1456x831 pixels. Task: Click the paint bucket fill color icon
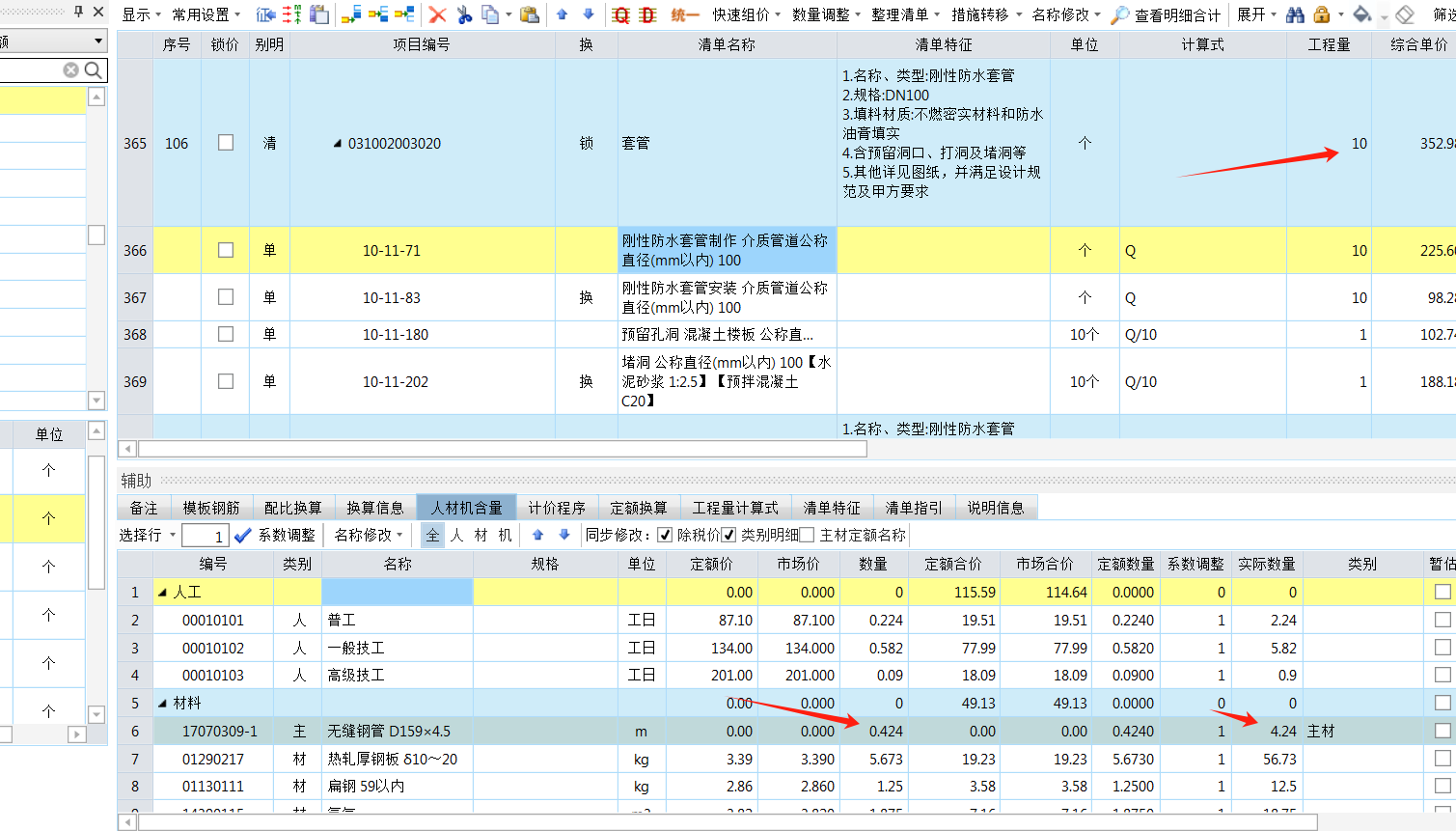coord(1362,14)
